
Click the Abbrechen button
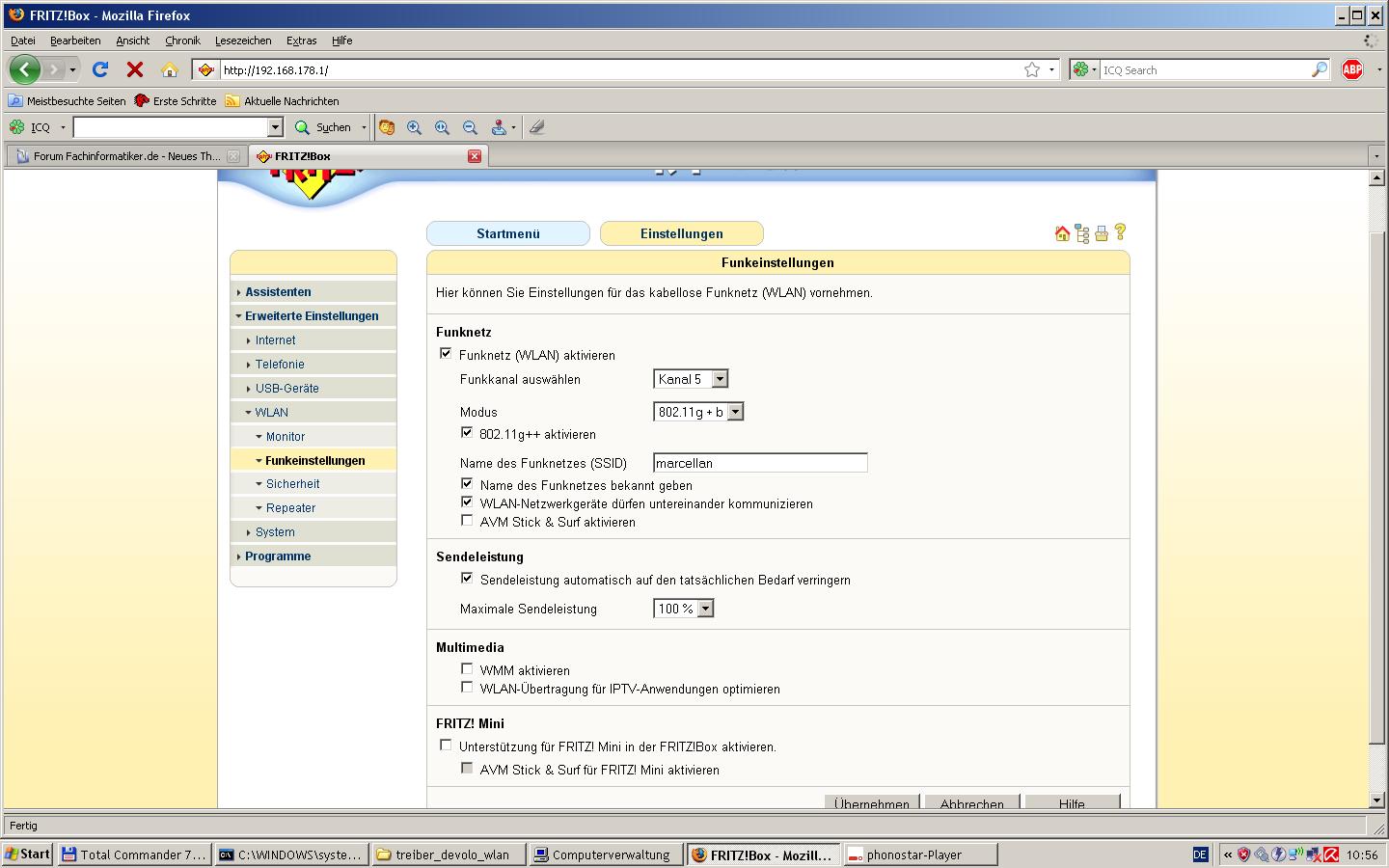[x=972, y=802]
